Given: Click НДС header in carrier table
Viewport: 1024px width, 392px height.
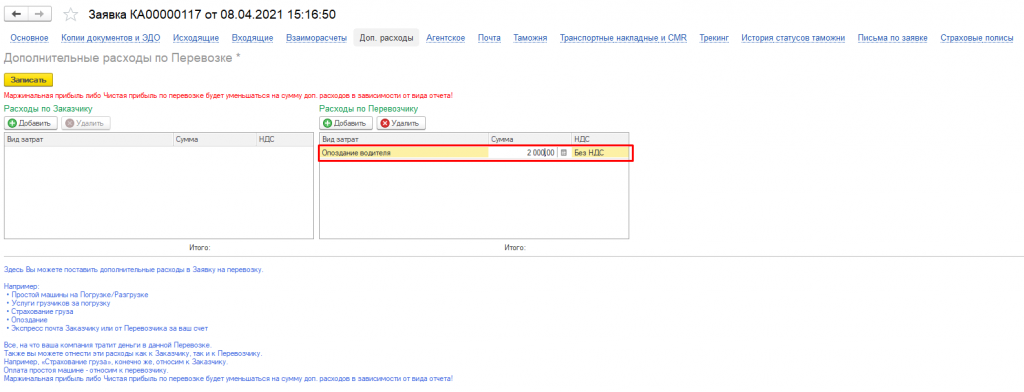Looking at the screenshot, I should coord(600,139).
